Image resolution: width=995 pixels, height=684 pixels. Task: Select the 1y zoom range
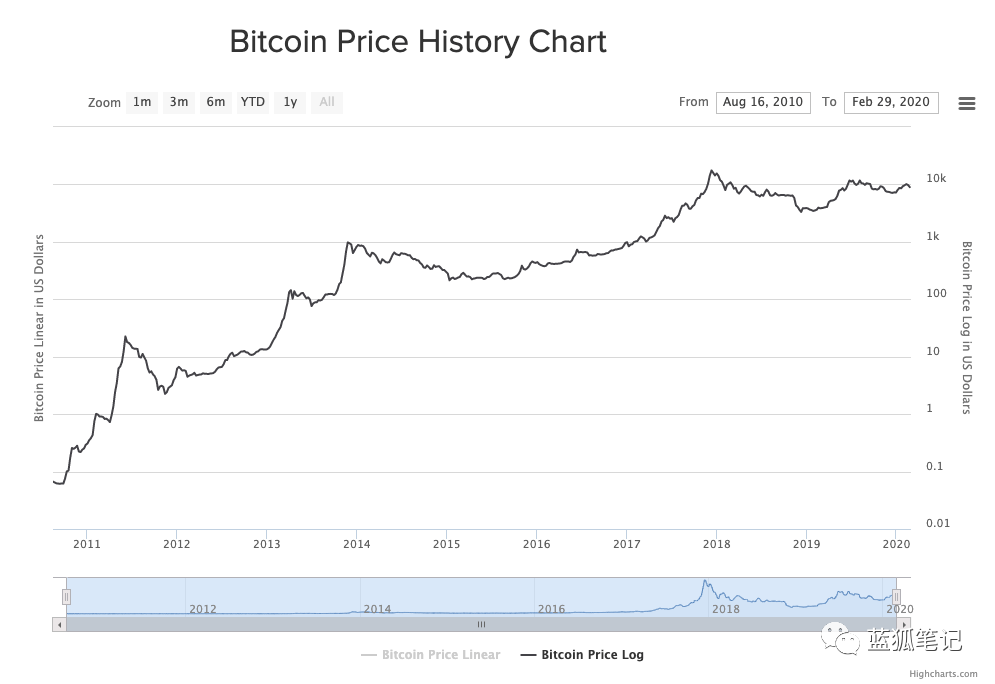(290, 102)
